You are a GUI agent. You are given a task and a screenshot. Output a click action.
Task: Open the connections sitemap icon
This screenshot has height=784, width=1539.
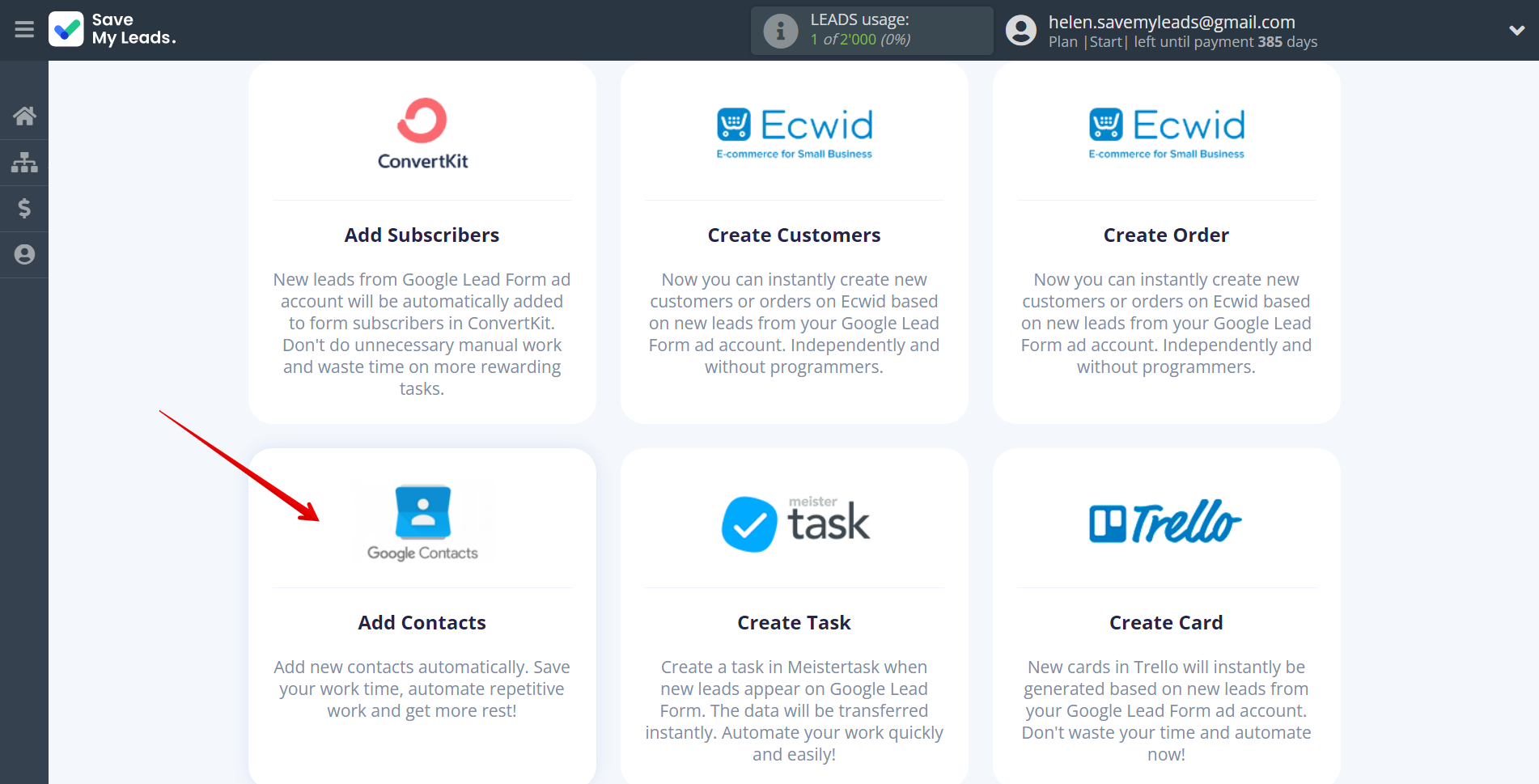24,163
